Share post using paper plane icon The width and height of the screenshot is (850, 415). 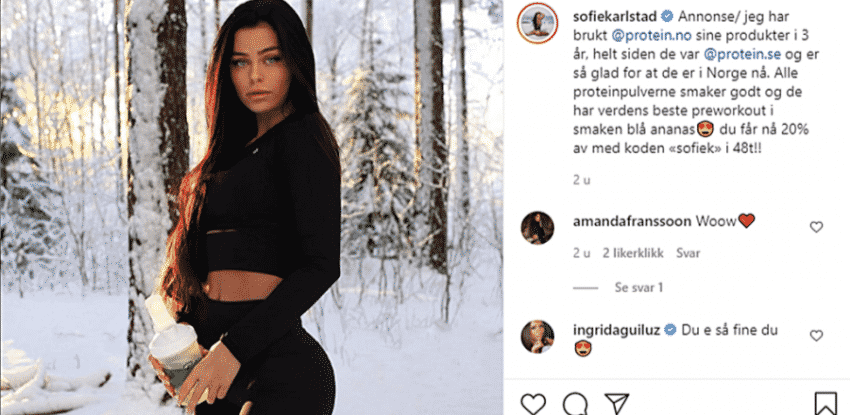[616, 404]
